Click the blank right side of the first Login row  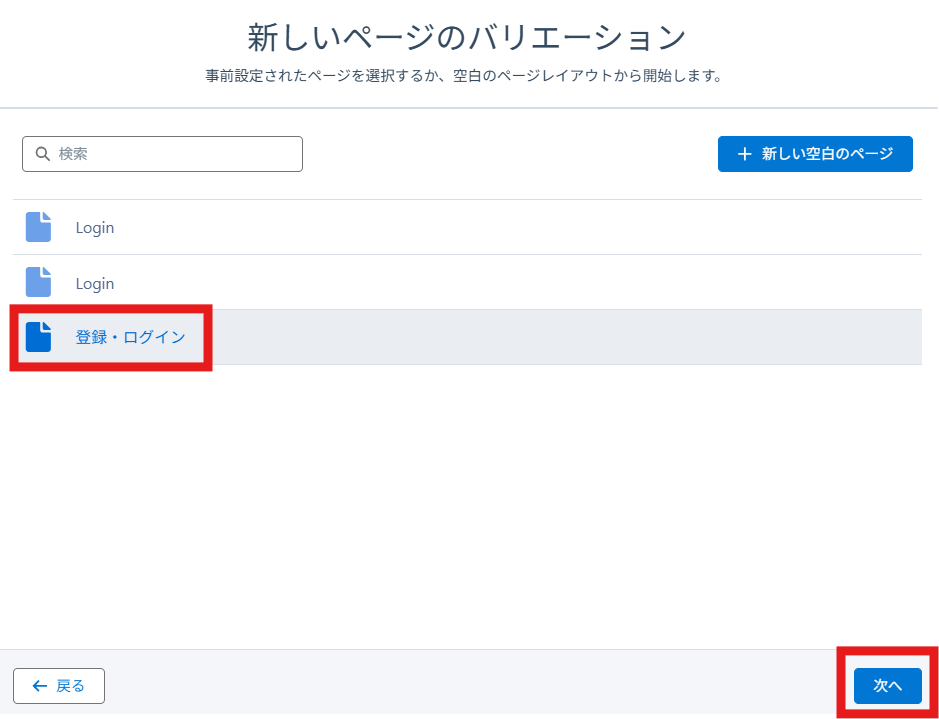coord(600,228)
